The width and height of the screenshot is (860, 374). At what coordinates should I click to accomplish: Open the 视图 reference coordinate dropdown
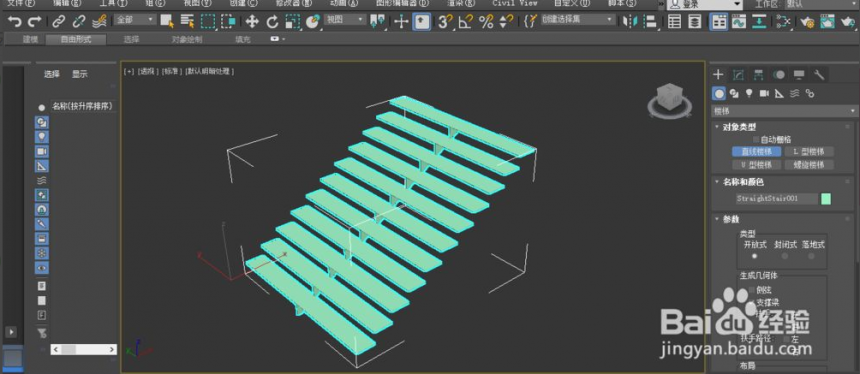point(346,20)
